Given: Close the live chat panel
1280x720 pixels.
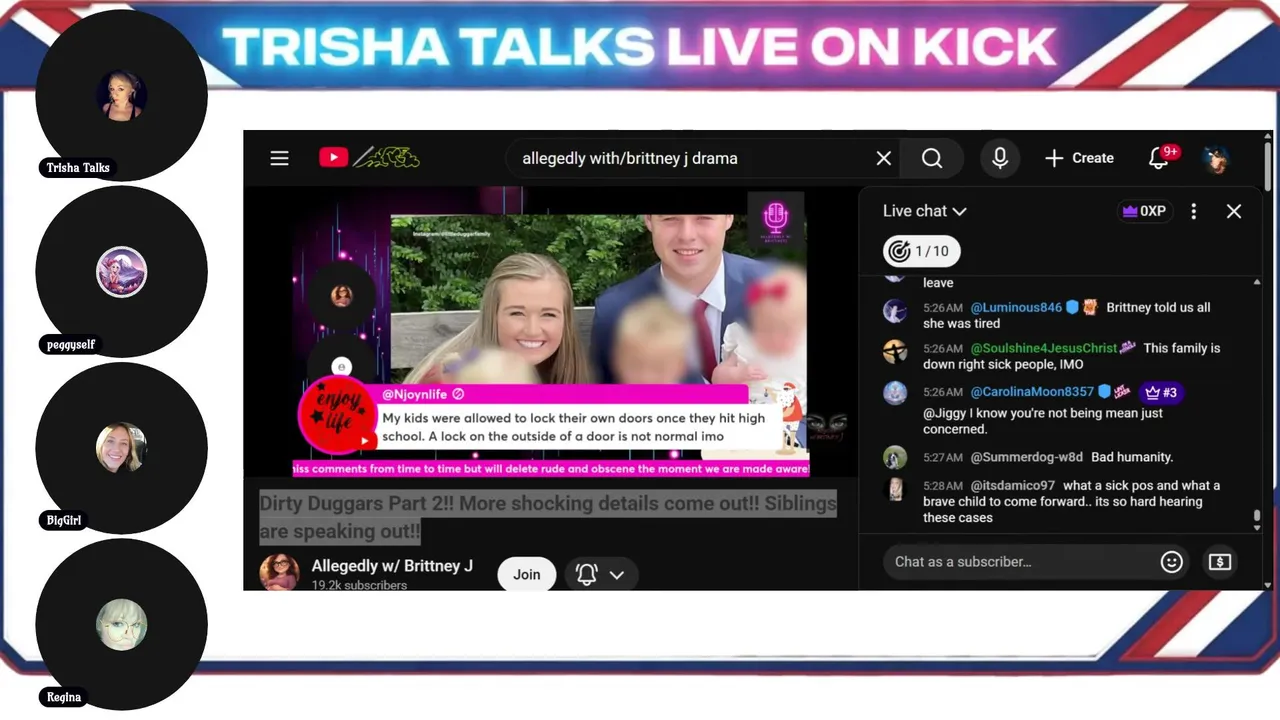Looking at the screenshot, I should [x=1234, y=211].
